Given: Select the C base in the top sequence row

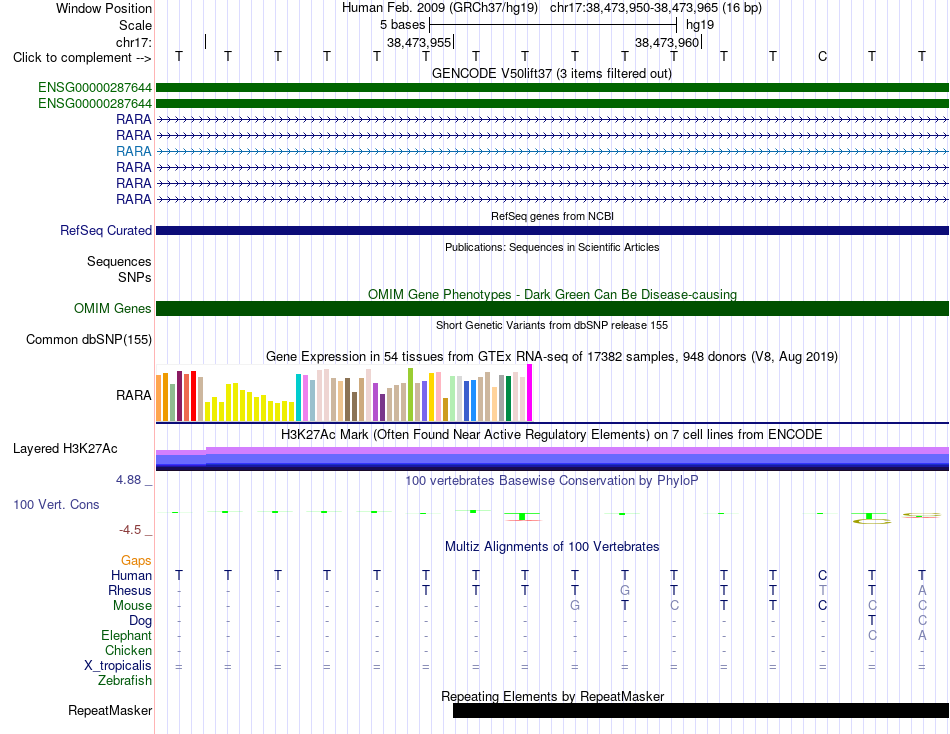Looking at the screenshot, I should (x=822, y=56).
